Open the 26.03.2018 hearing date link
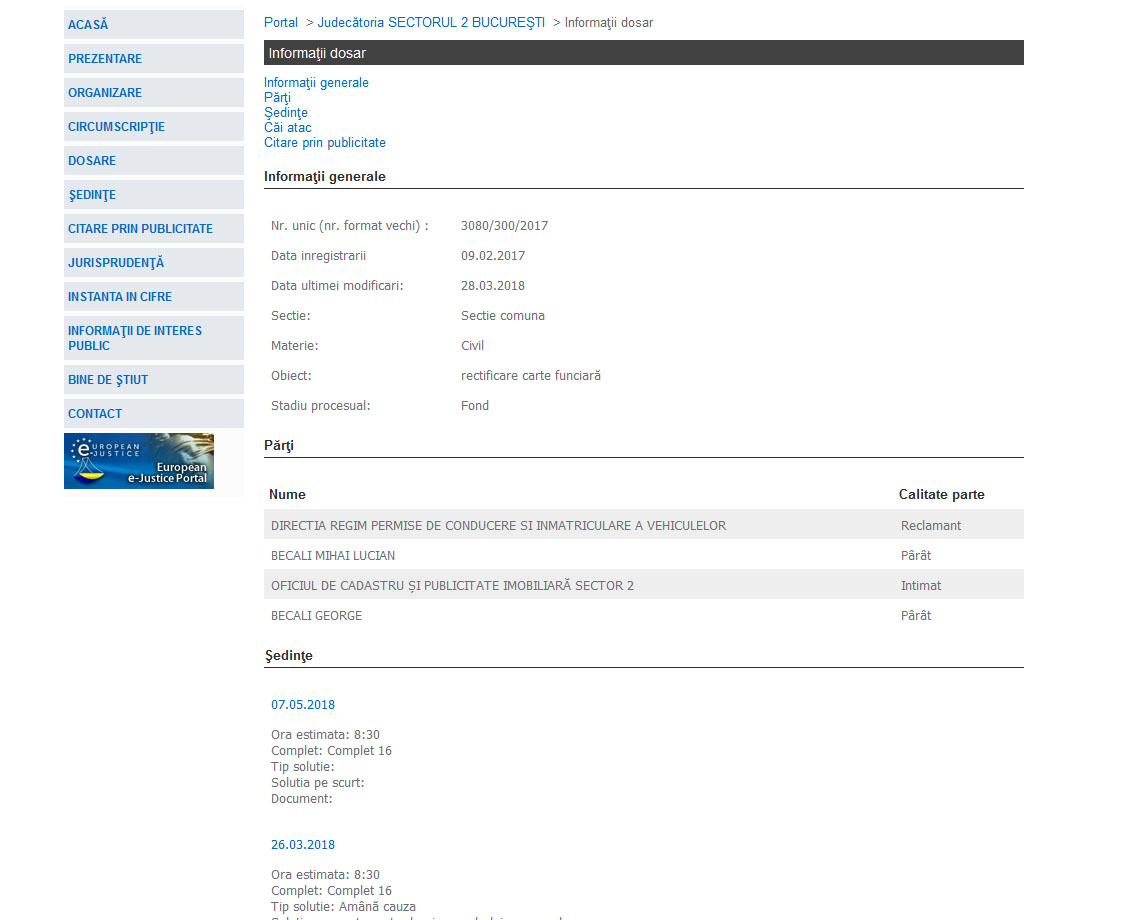The image size is (1130, 920). tap(303, 845)
